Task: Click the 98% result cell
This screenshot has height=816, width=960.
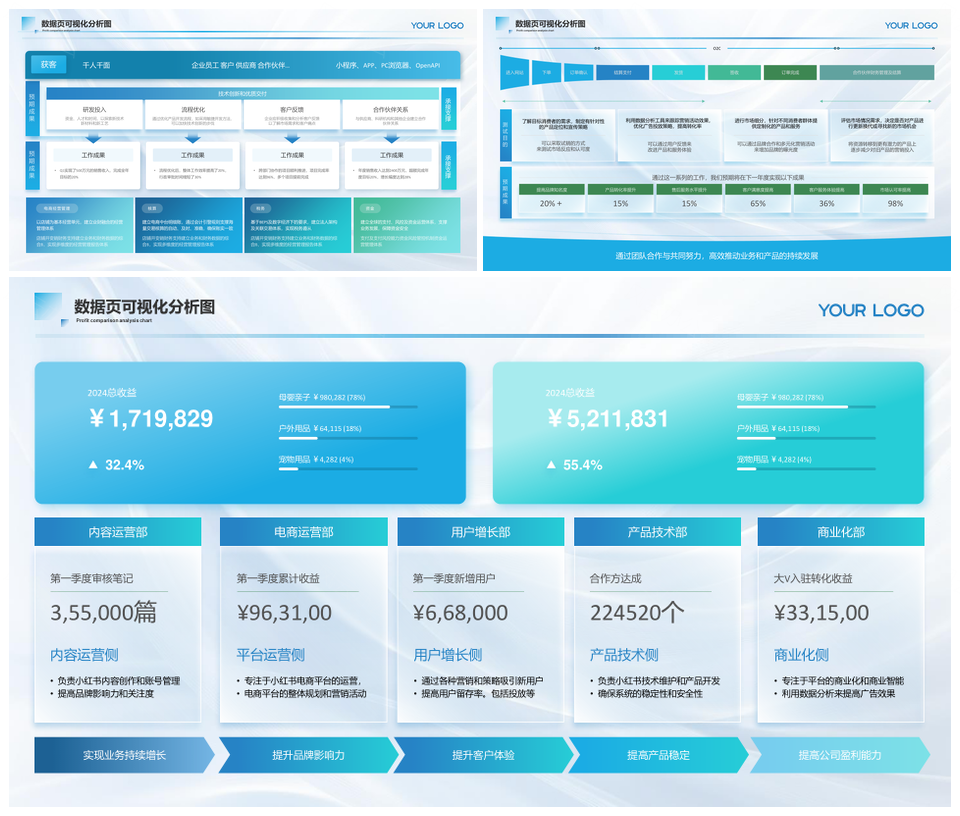Action: point(895,203)
